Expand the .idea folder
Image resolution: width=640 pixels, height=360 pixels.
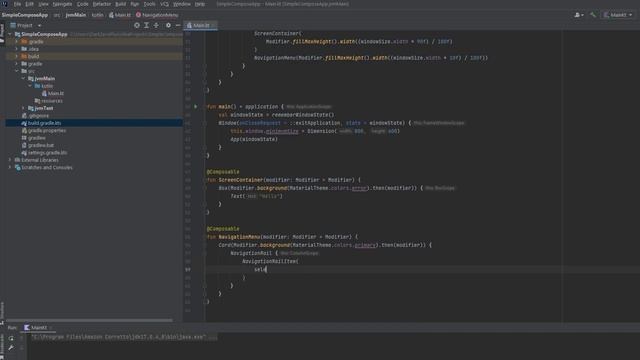(x=17, y=49)
